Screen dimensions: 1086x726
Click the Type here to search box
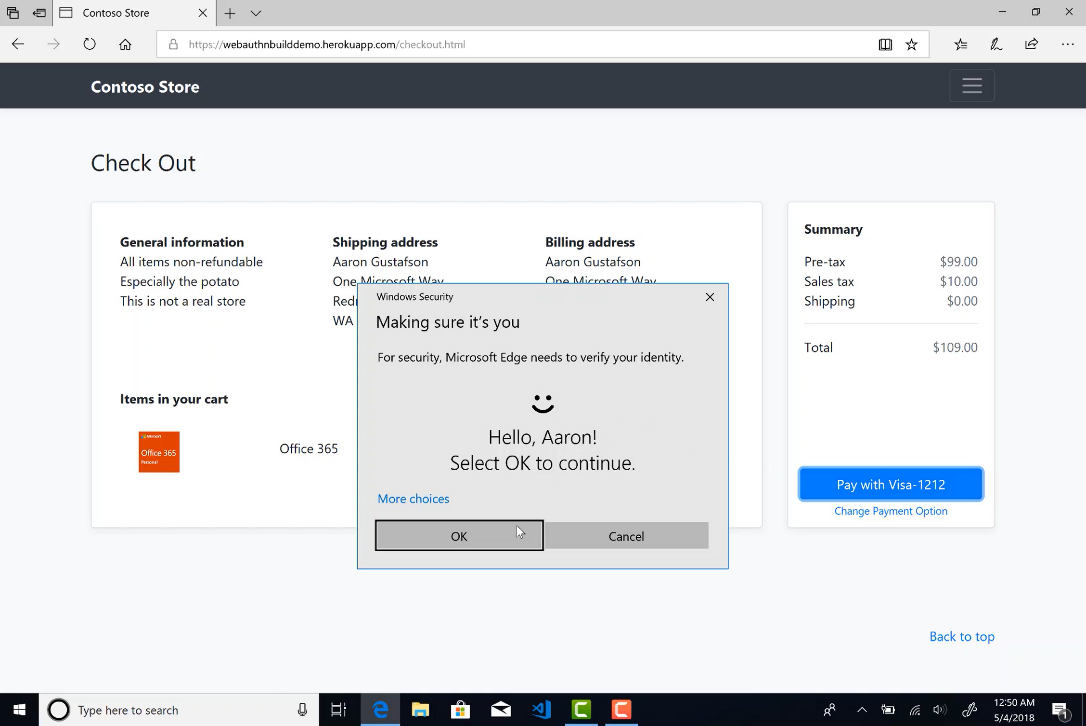179,709
